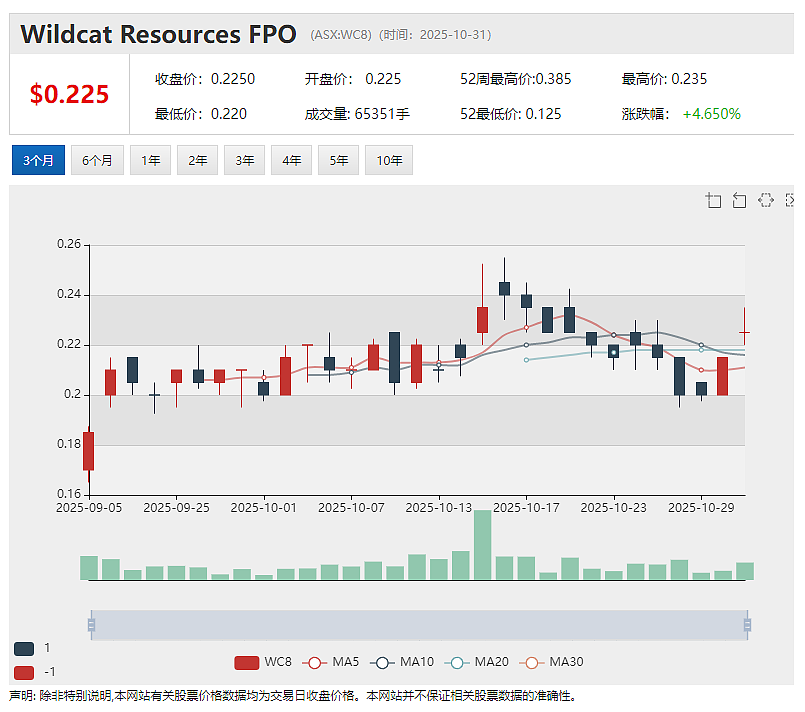Click the 52最低价: 0.125 value
The image size is (805, 712).
[x=511, y=114]
